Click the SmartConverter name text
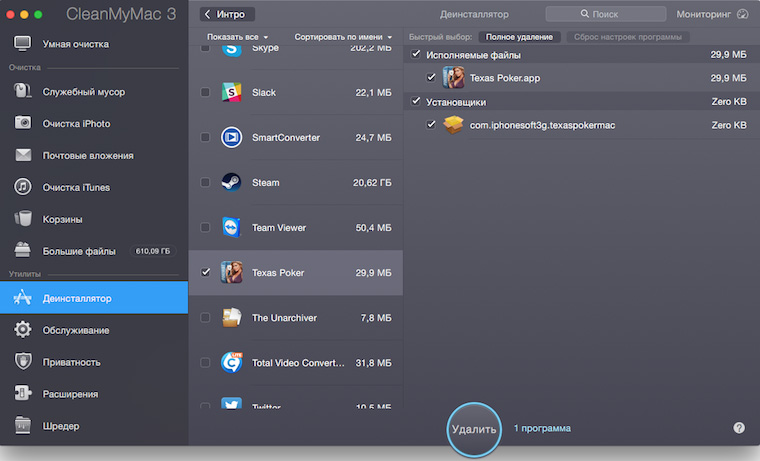 (x=285, y=137)
